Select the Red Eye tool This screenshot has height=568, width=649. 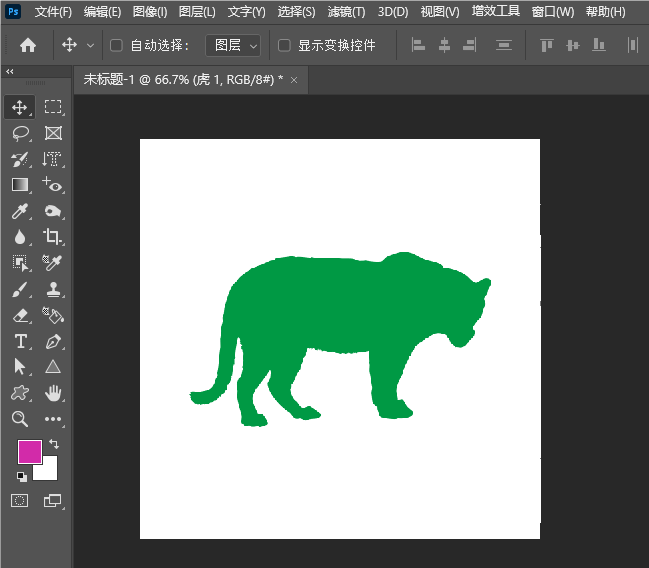tap(53, 185)
